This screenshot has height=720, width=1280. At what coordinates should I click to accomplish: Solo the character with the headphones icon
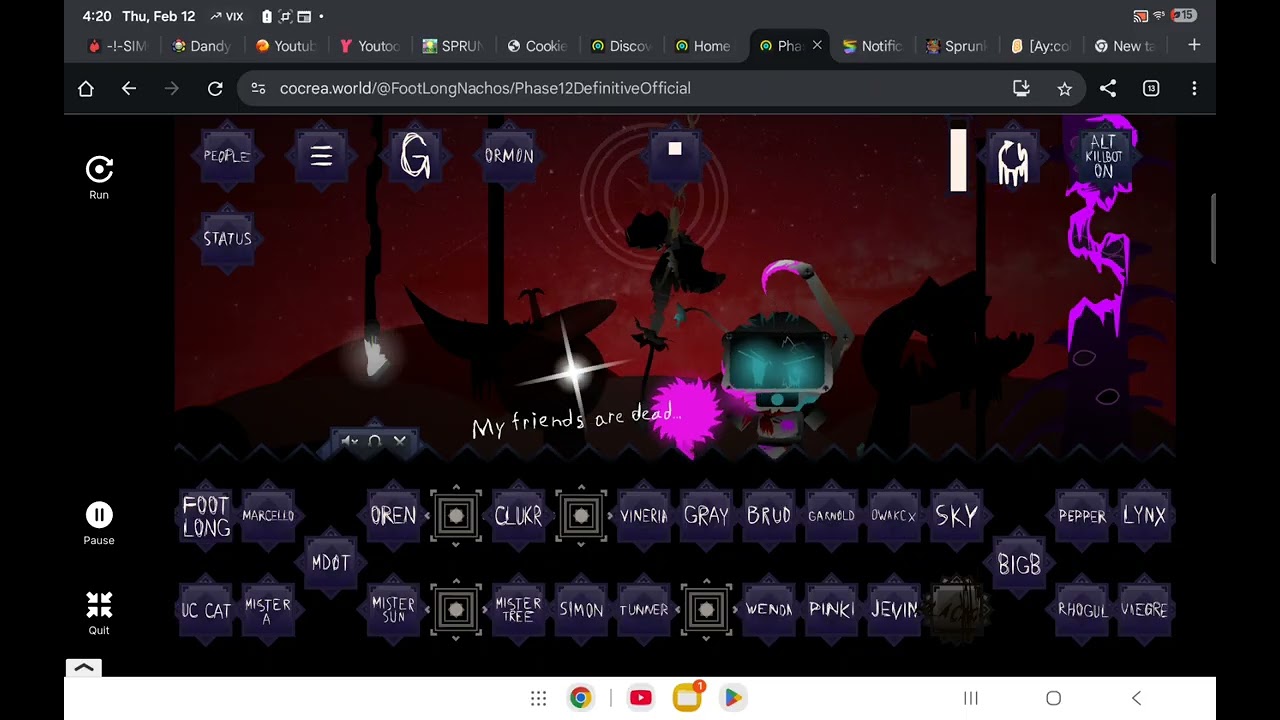coord(375,441)
